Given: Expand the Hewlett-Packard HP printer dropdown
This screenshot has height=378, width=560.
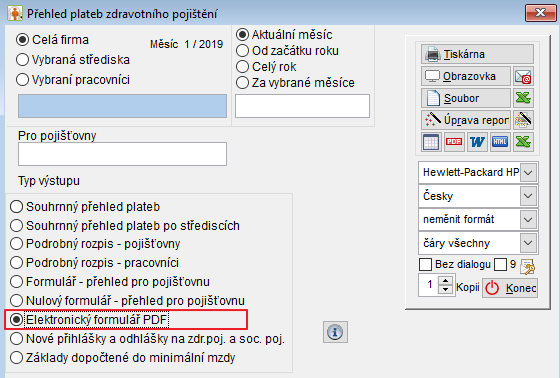Looking at the screenshot, I should [x=528, y=173].
